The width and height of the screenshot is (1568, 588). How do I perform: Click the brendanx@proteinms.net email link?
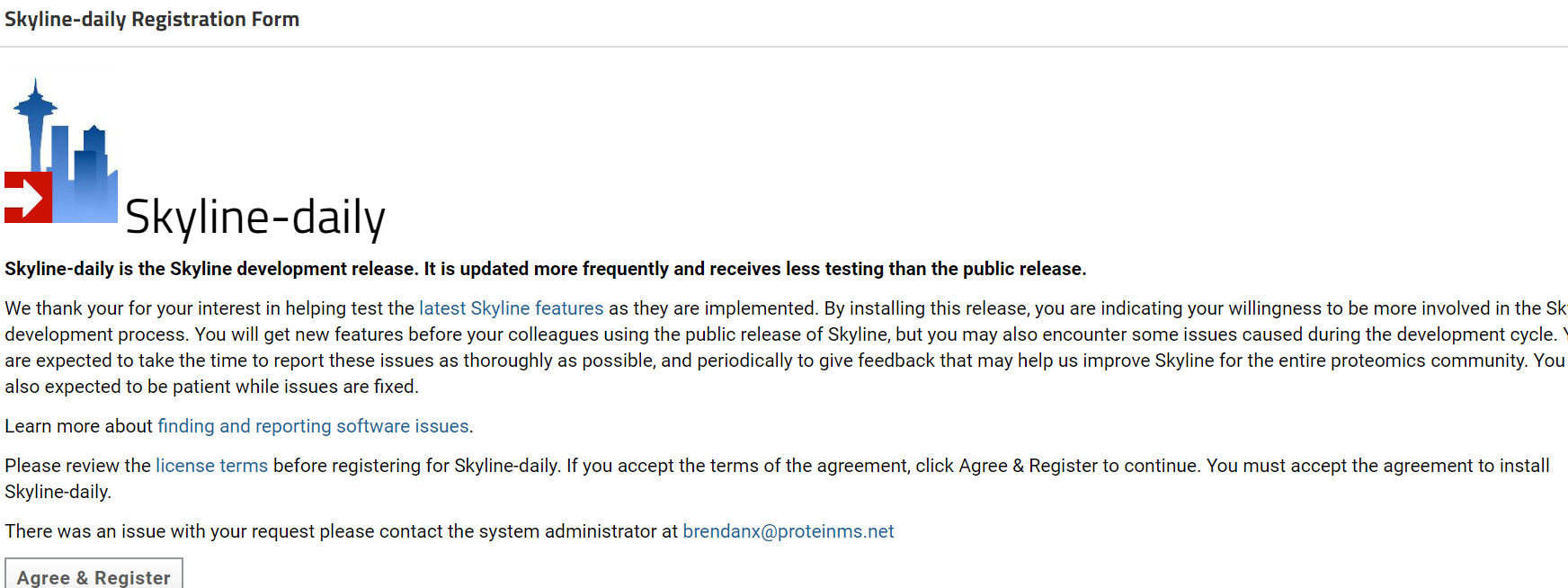[788, 531]
